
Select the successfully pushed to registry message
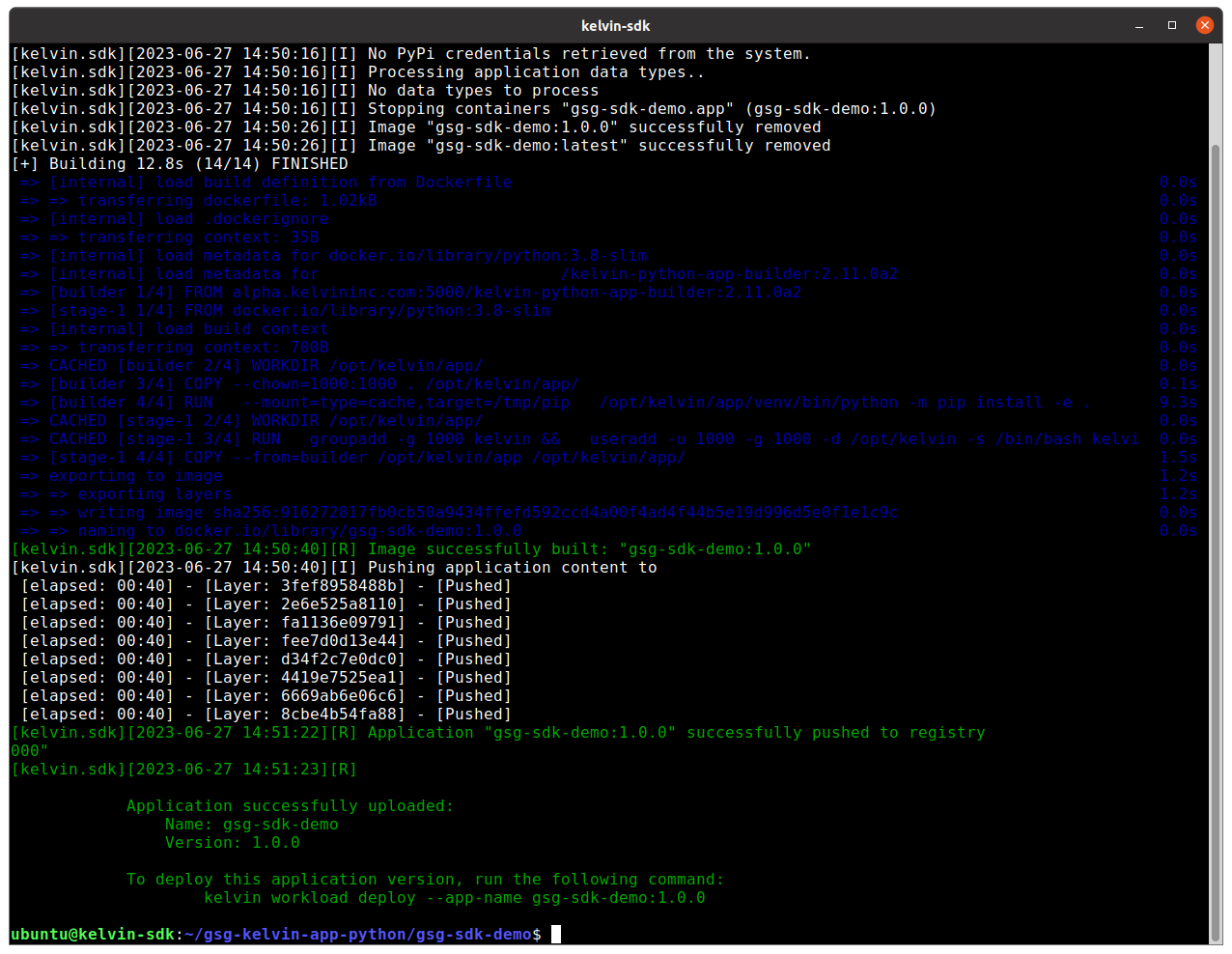pos(840,732)
